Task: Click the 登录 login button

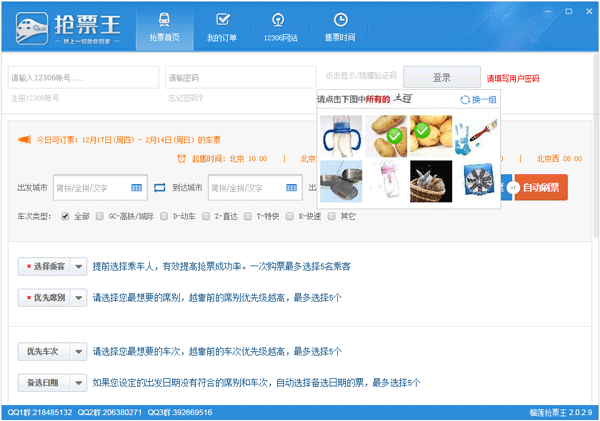Action: (x=442, y=77)
